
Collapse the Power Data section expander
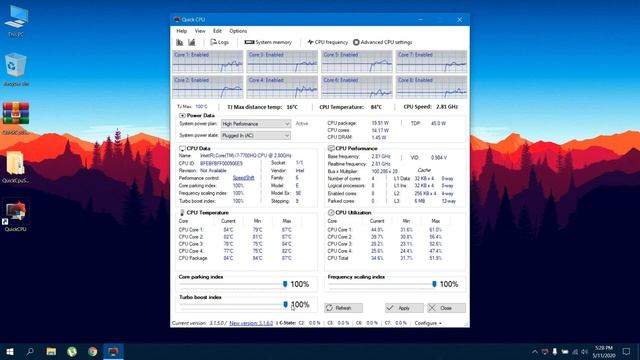182,116
